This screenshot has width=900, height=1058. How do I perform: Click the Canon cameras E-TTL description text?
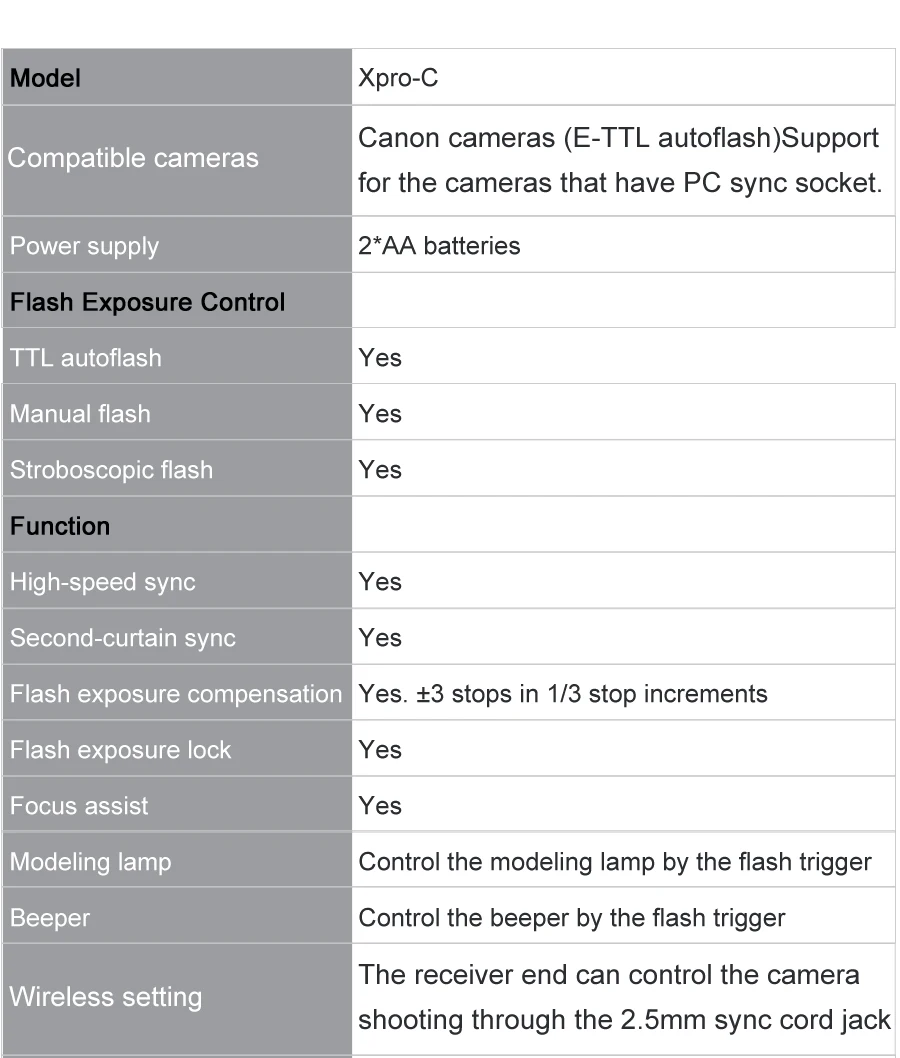click(619, 160)
